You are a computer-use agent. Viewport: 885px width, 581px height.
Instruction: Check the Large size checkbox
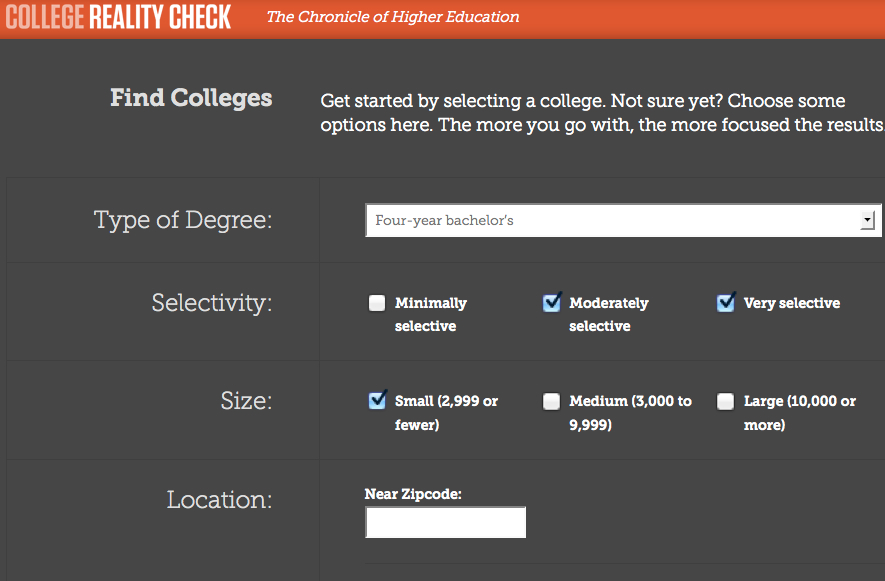coord(726,401)
